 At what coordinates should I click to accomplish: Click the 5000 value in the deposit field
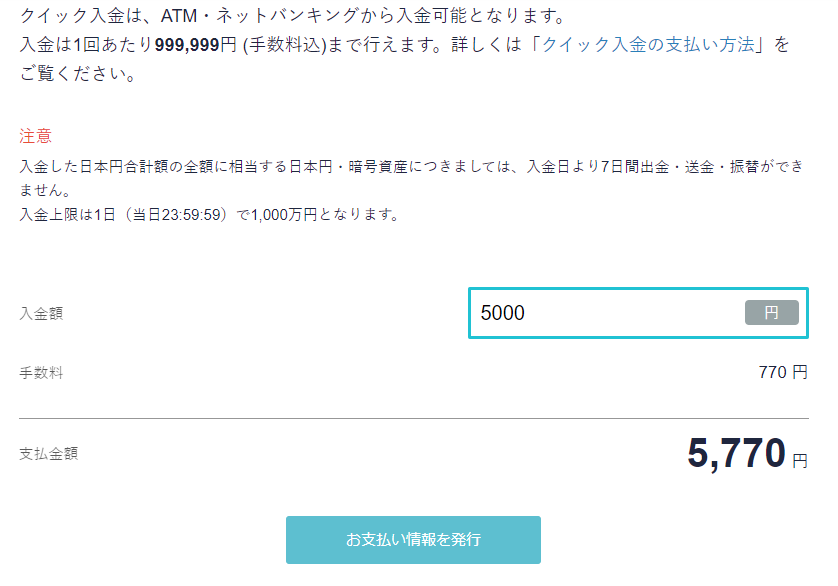click(502, 313)
